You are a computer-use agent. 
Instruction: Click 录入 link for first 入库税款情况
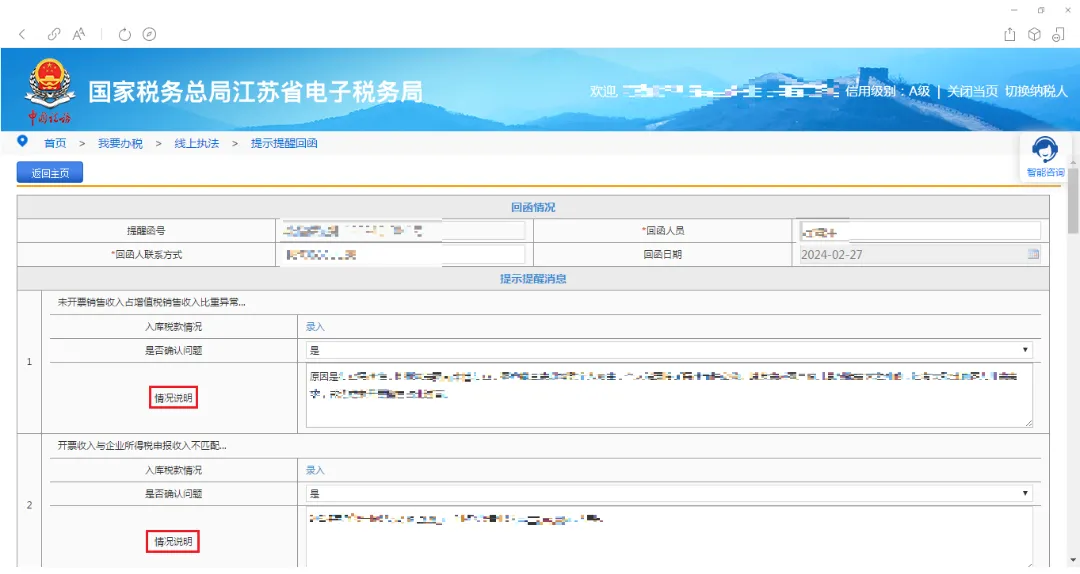tap(315, 327)
